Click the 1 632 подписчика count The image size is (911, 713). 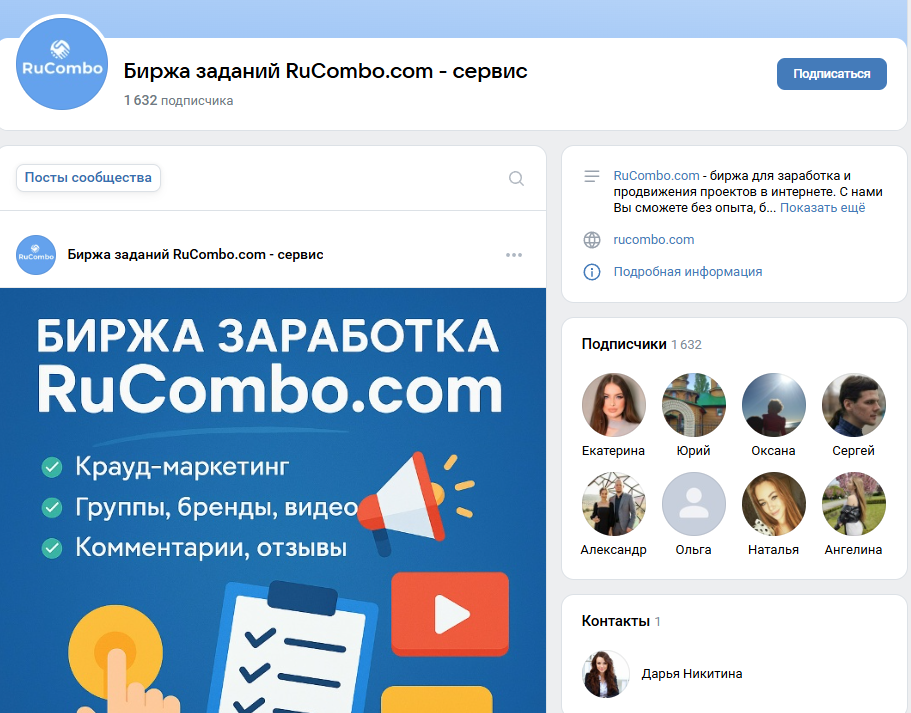(178, 101)
